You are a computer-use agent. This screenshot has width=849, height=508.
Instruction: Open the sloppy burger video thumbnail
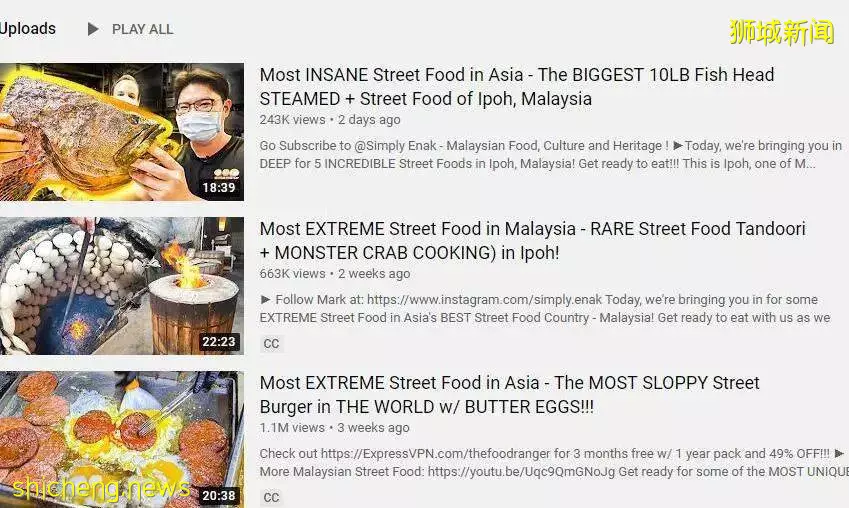click(x=122, y=439)
